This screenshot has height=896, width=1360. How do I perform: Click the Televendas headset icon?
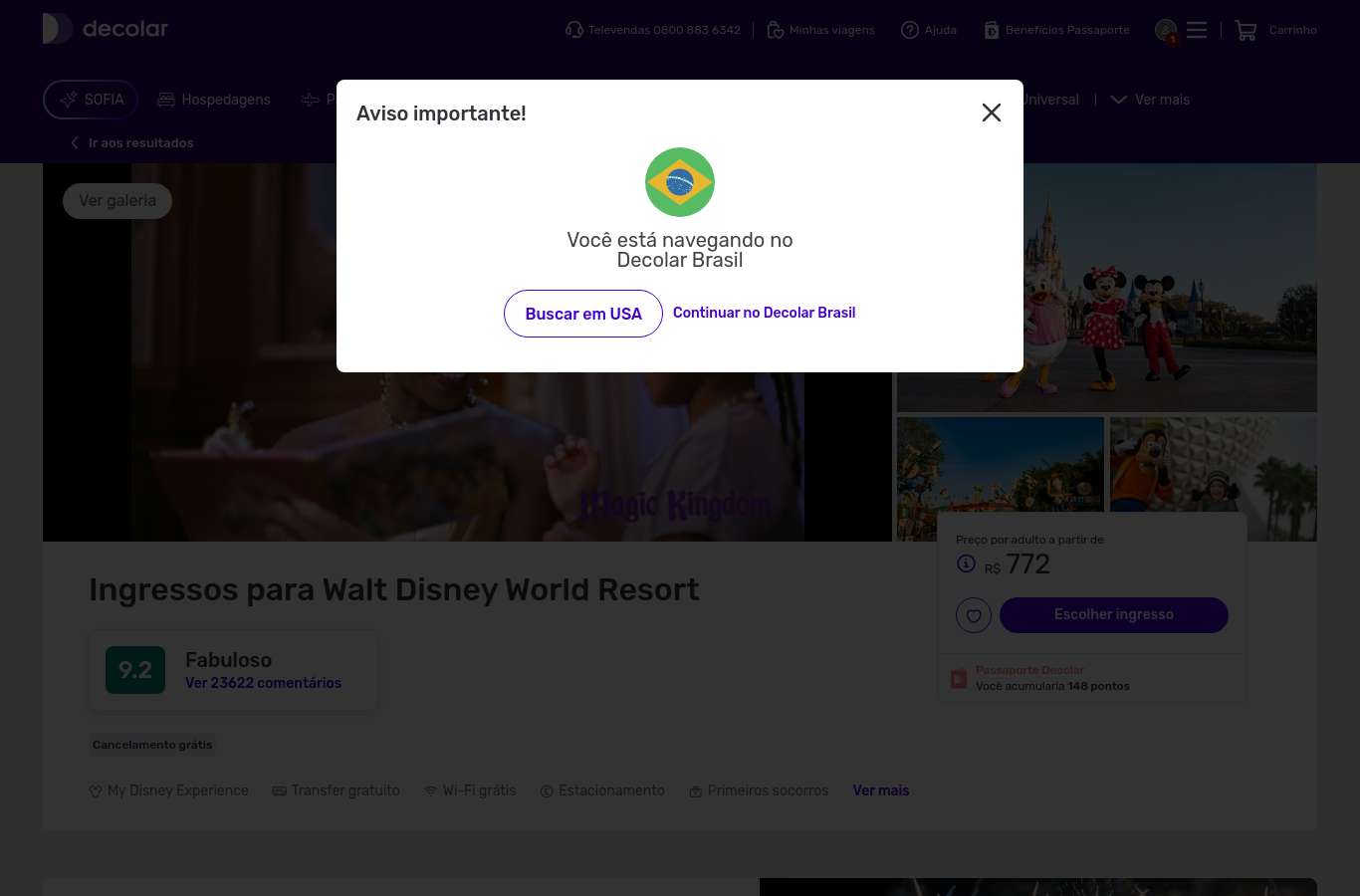pyautogui.click(x=574, y=30)
